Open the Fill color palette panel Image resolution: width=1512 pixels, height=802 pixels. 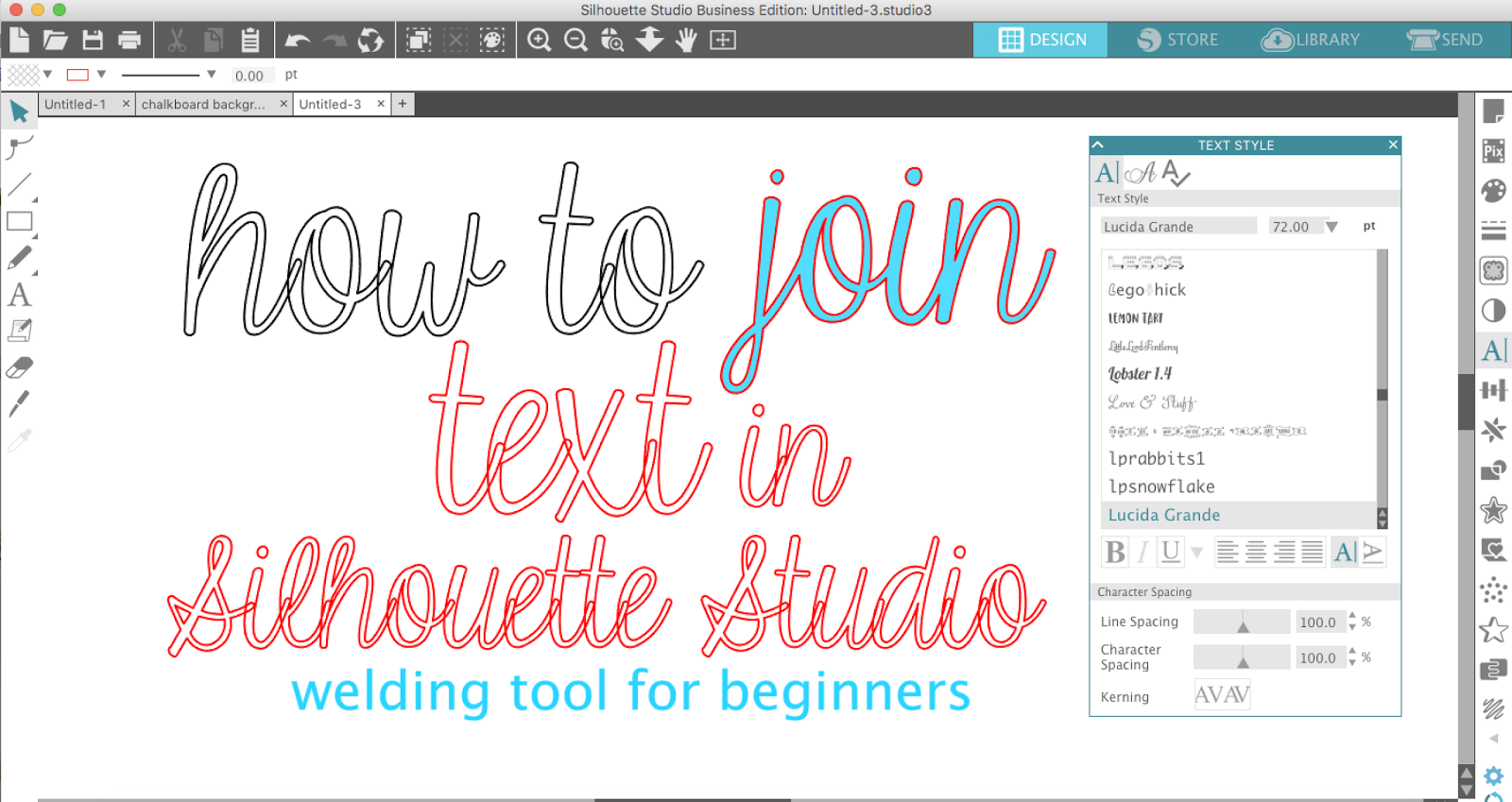click(1493, 191)
